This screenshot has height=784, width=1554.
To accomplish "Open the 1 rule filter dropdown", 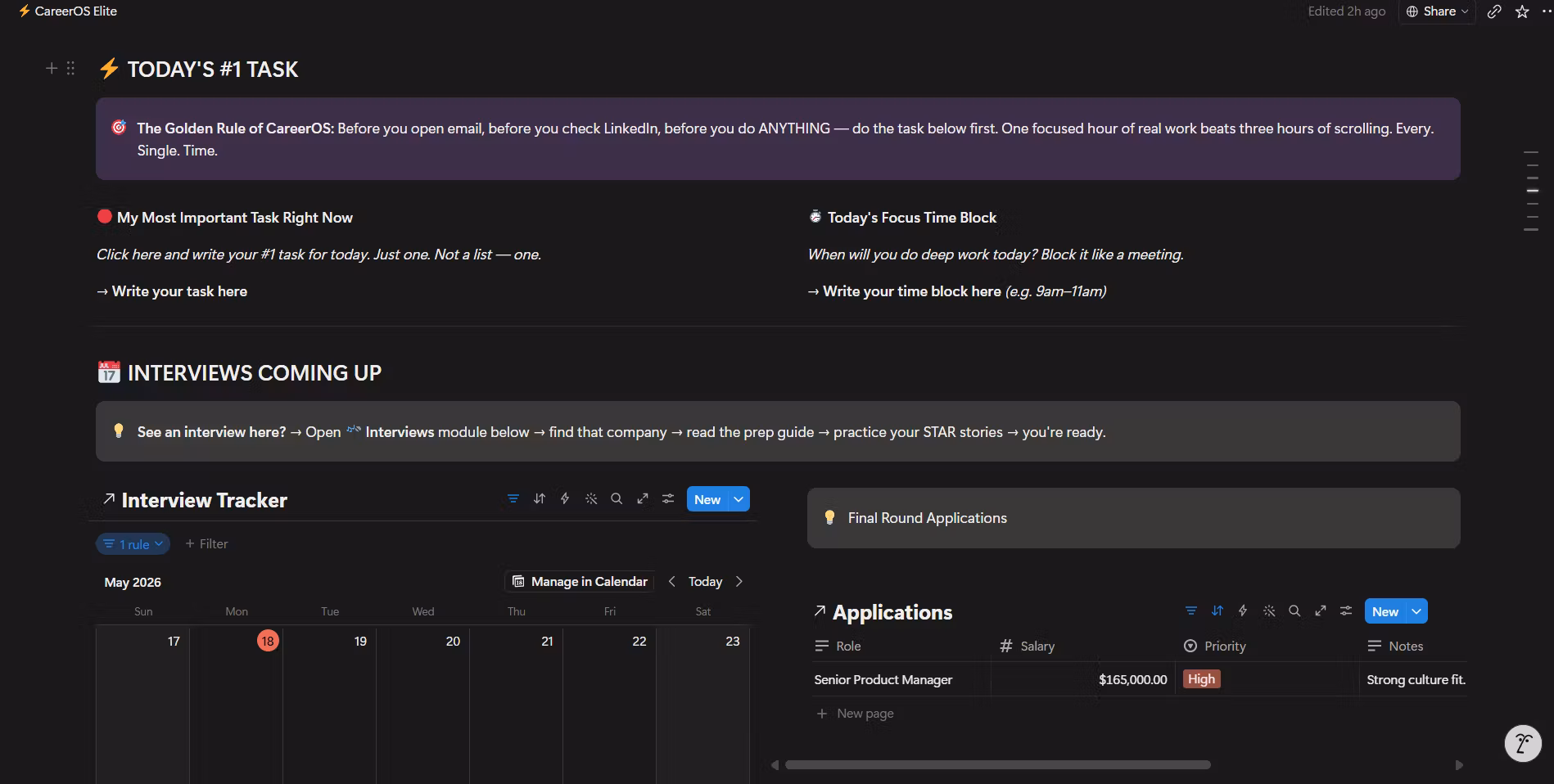I will coord(133,544).
